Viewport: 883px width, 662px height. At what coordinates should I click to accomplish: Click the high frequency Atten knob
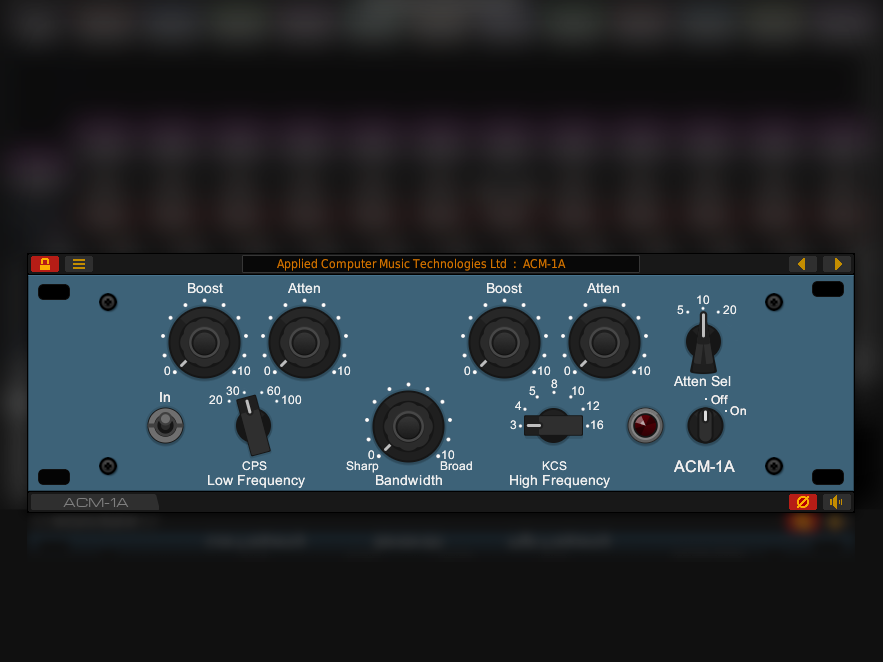604,343
